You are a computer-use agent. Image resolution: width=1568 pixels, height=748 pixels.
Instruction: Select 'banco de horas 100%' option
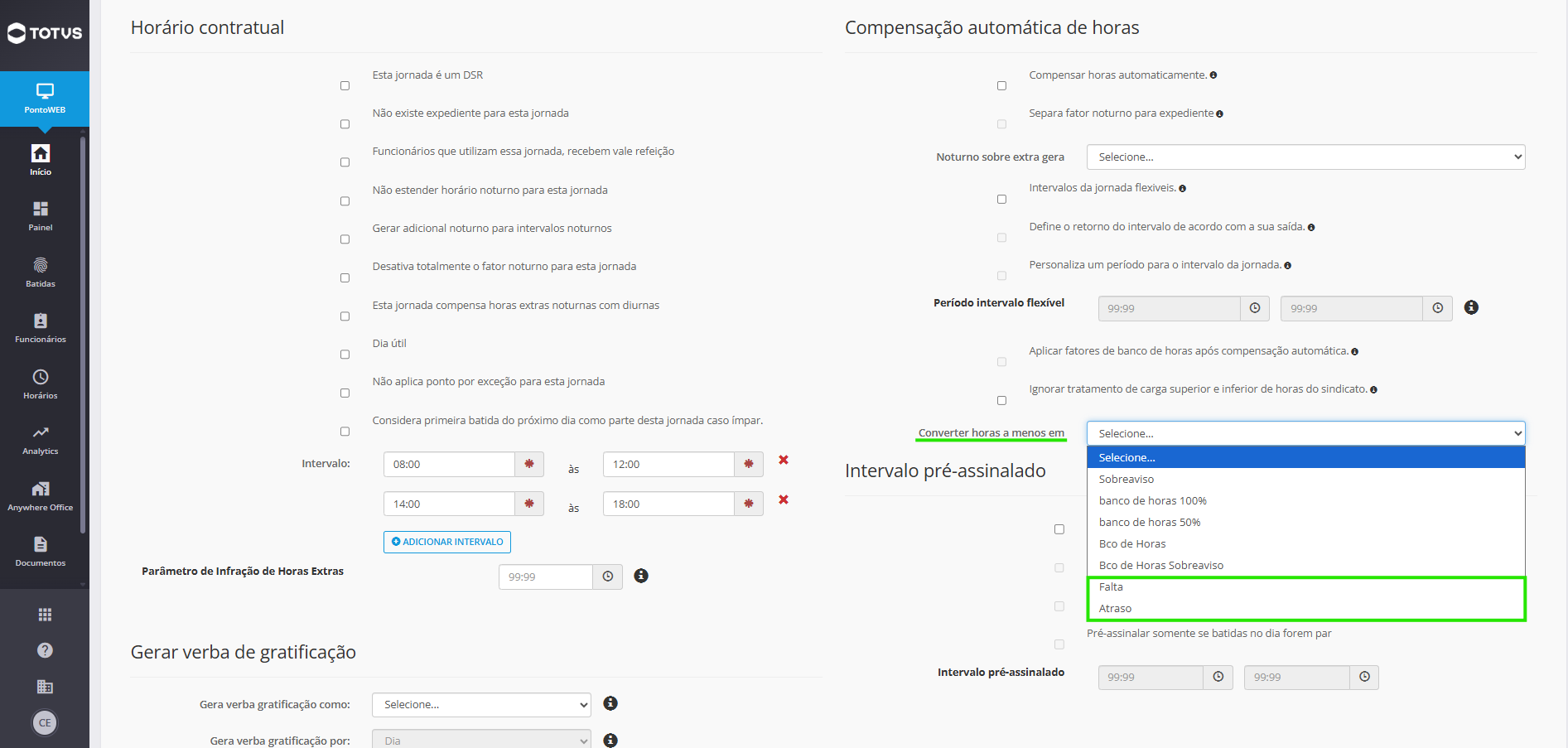(1306, 500)
